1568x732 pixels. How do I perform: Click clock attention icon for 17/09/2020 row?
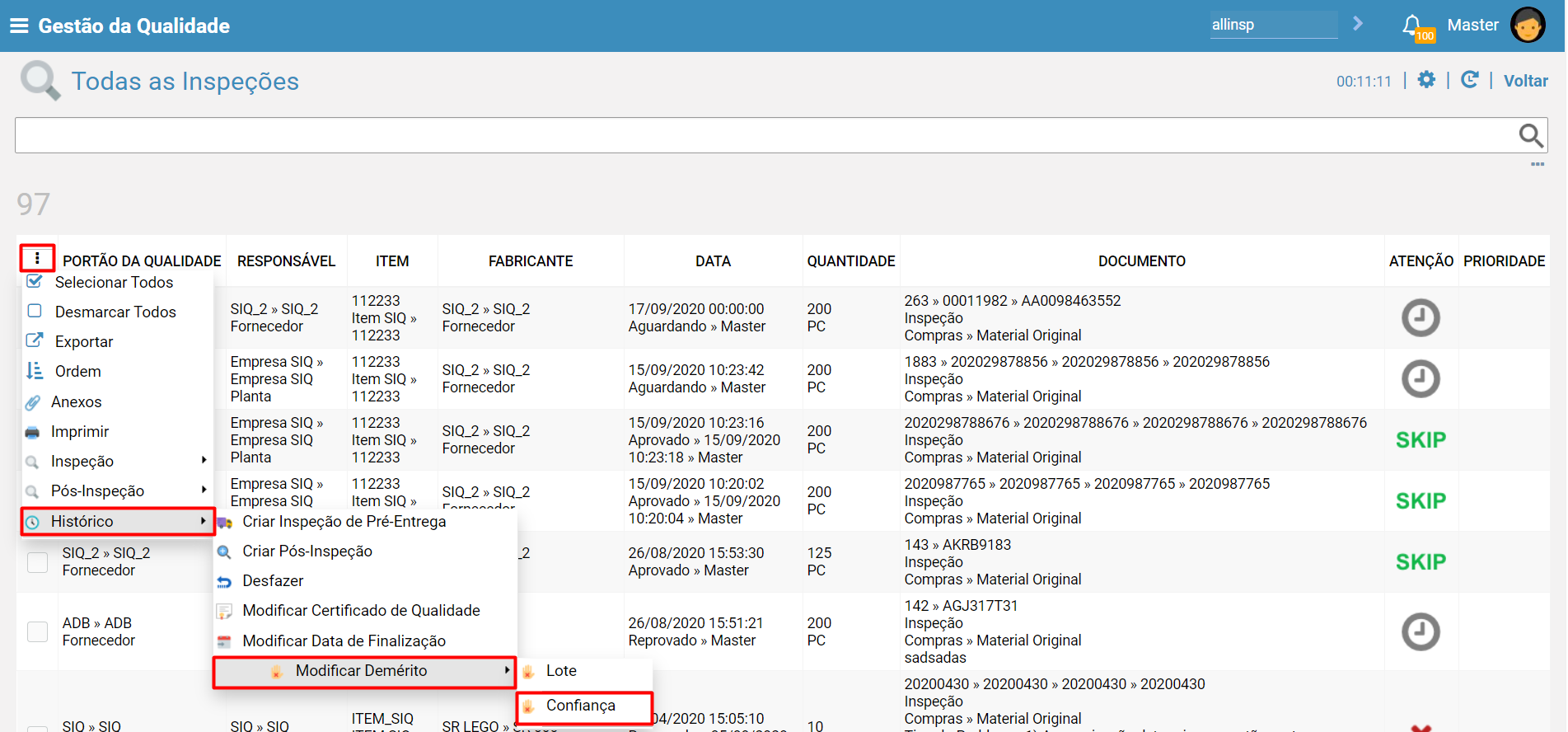1421,317
